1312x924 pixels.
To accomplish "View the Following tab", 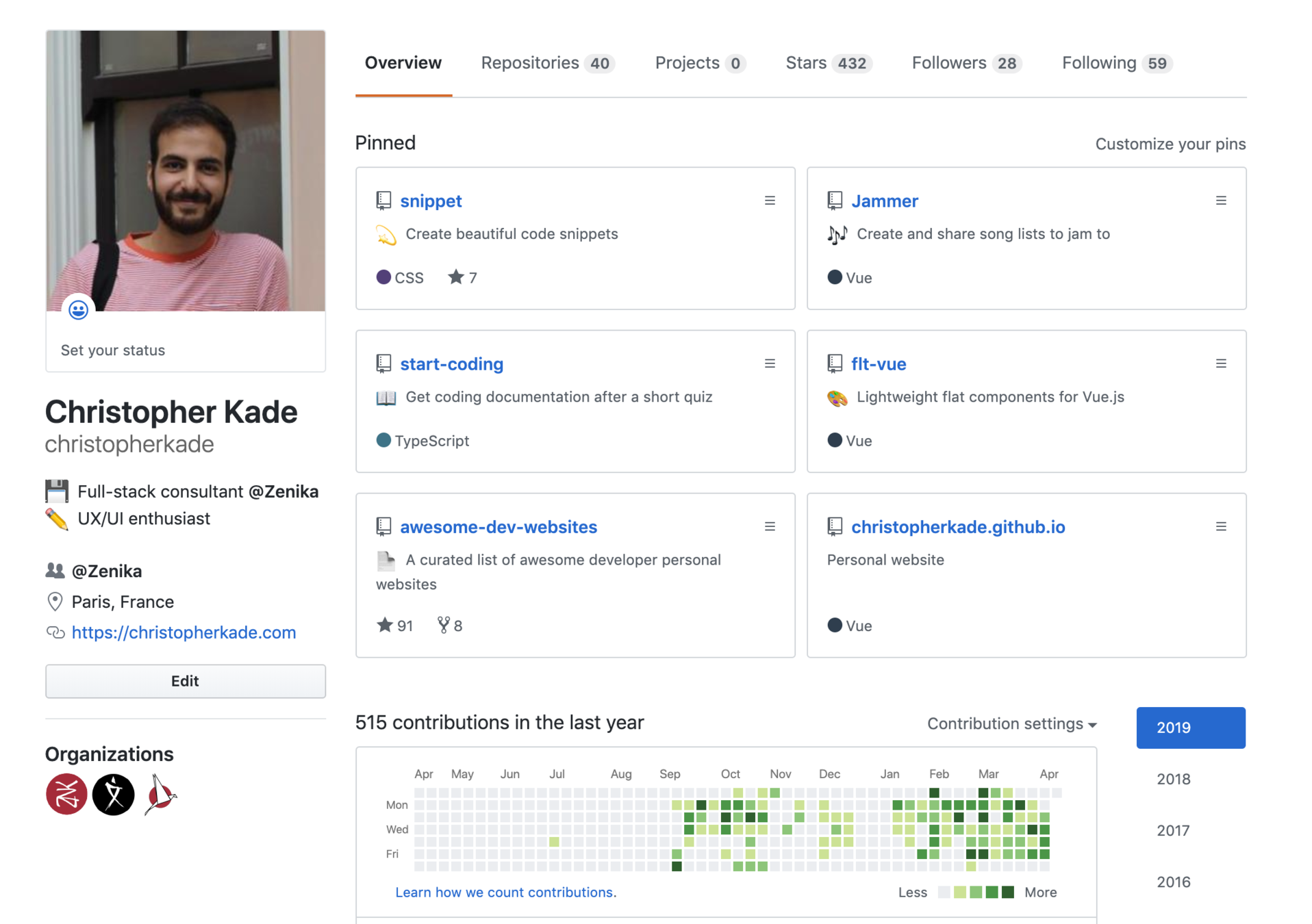I will 1118,63.
